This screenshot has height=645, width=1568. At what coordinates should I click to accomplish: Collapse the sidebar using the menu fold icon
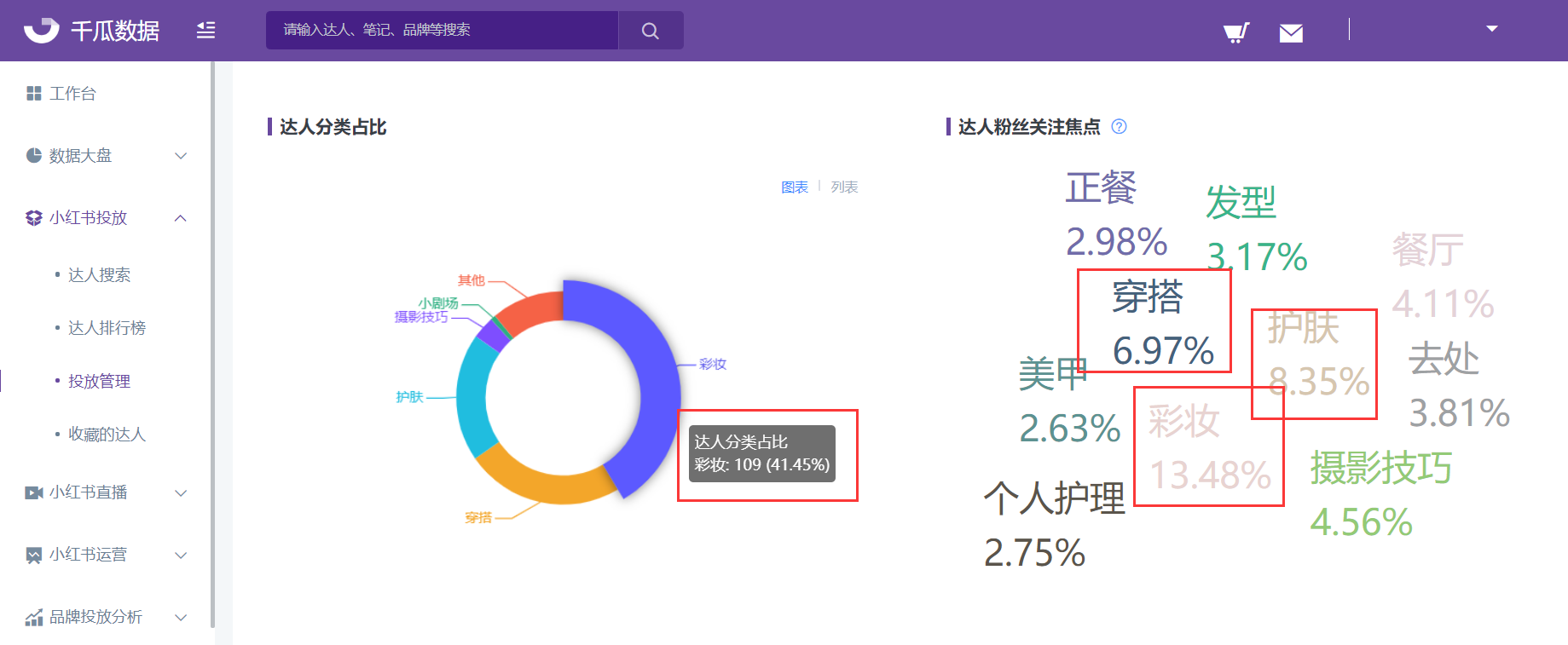click(x=205, y=31)
